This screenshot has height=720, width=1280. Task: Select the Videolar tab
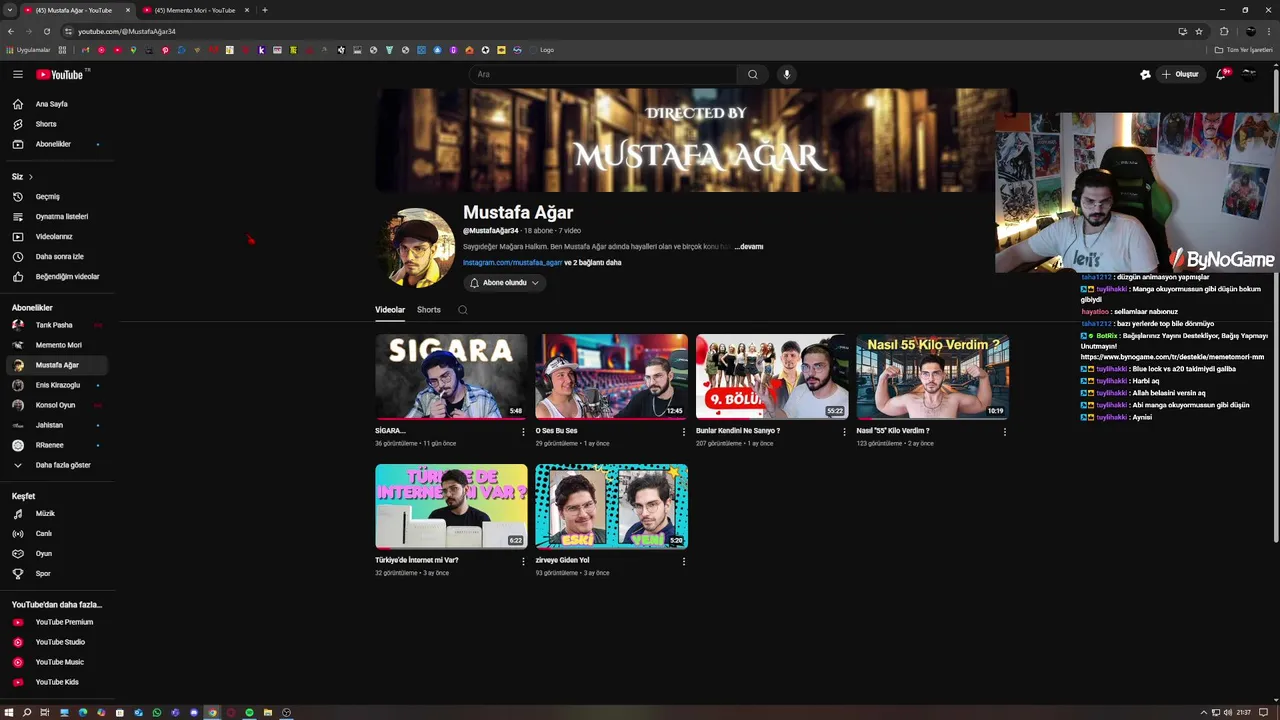390,310
